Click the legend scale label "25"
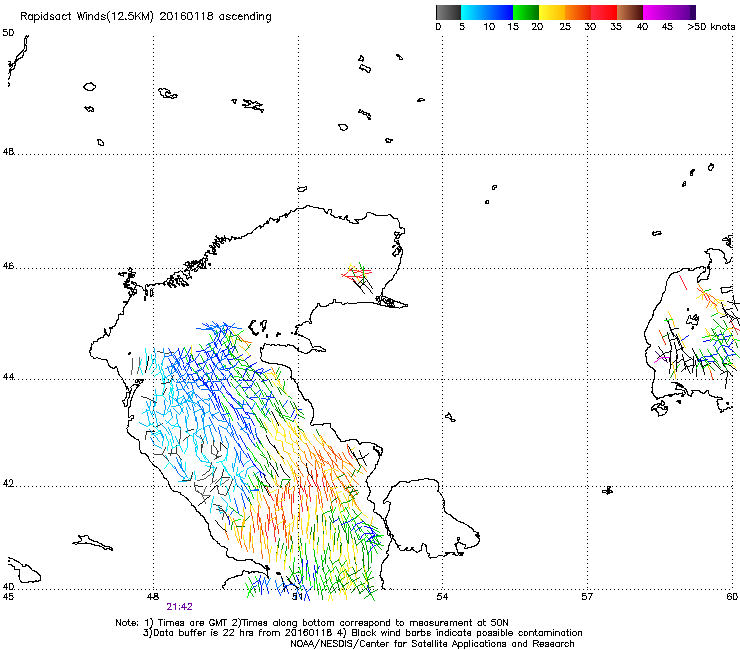Screen dimensions: 740x650 (x=565, y=27)
